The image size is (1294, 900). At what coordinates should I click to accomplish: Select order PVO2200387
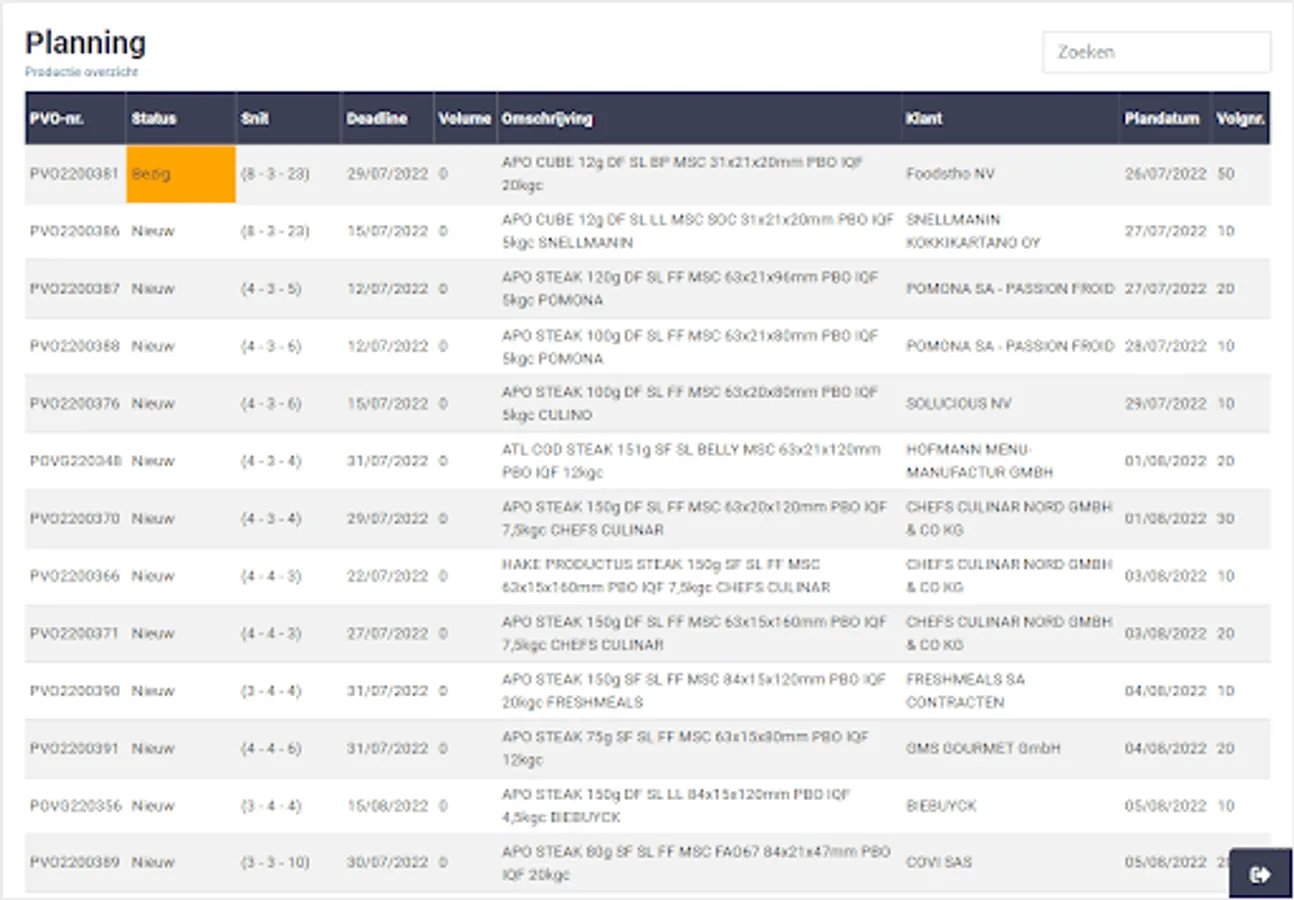[74, 289]
